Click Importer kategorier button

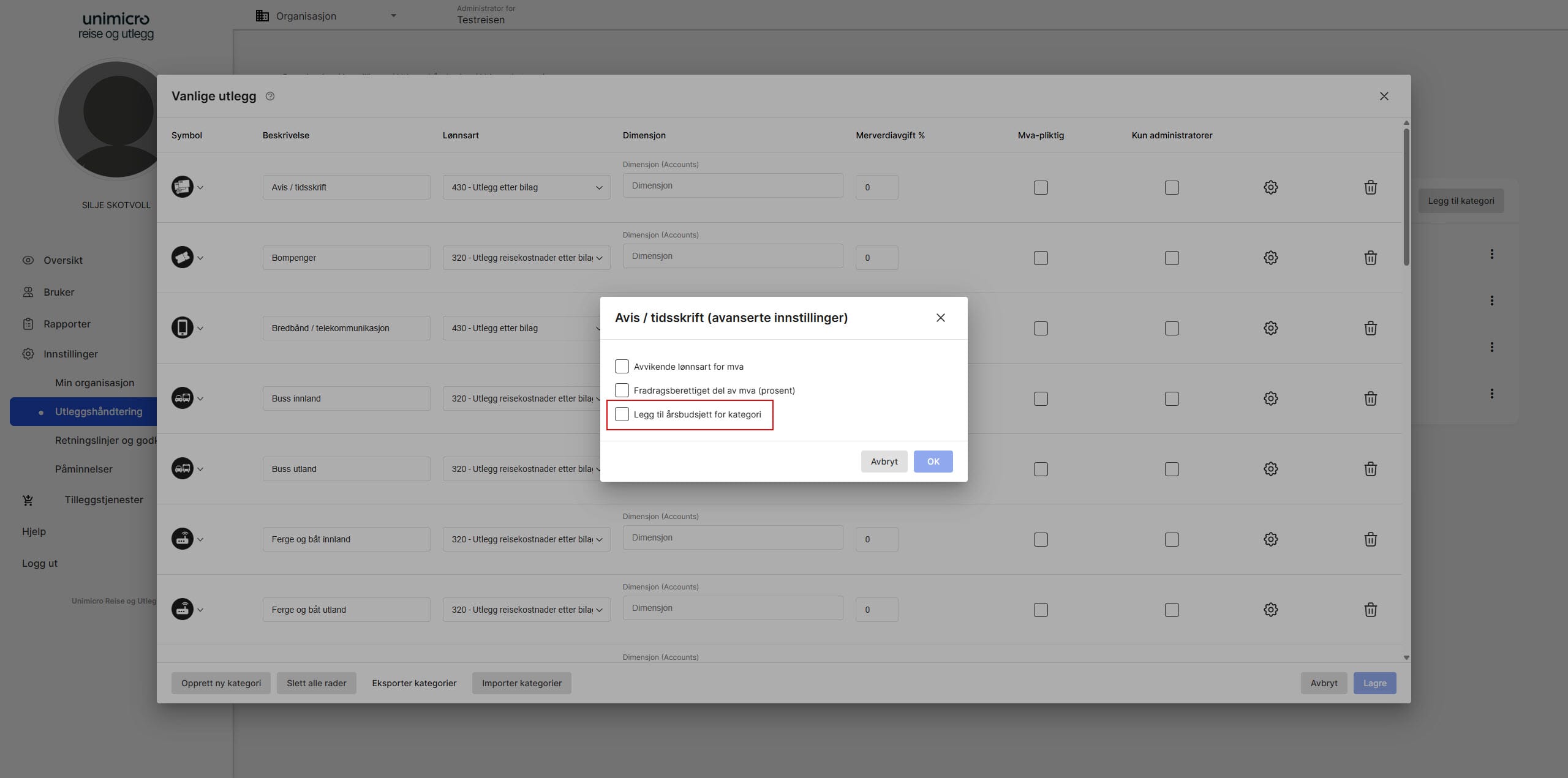(521, 683)
